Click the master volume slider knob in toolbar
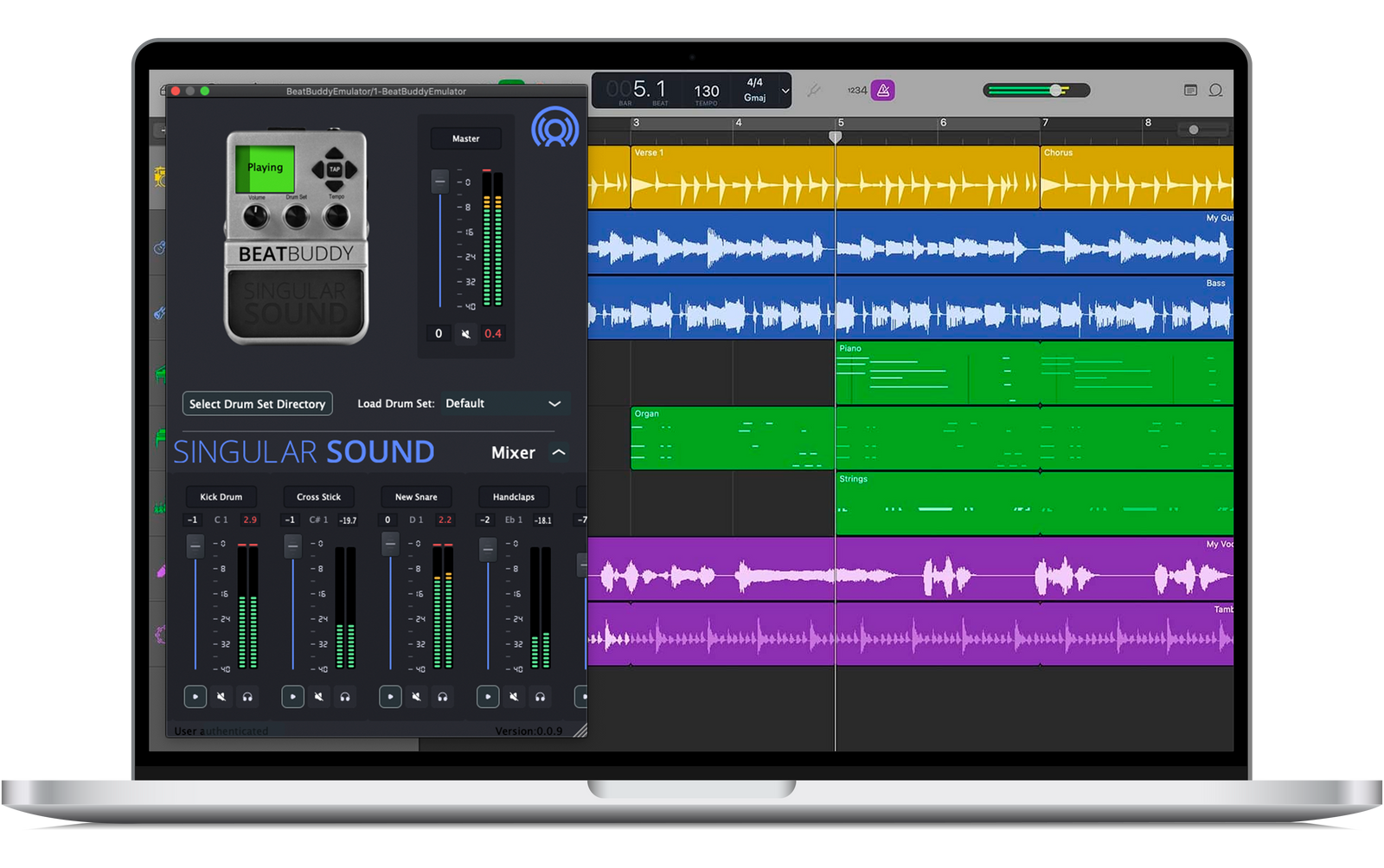Image resolution: width=1384 pixels, height=868 pixels. (x=1055, y=90)
